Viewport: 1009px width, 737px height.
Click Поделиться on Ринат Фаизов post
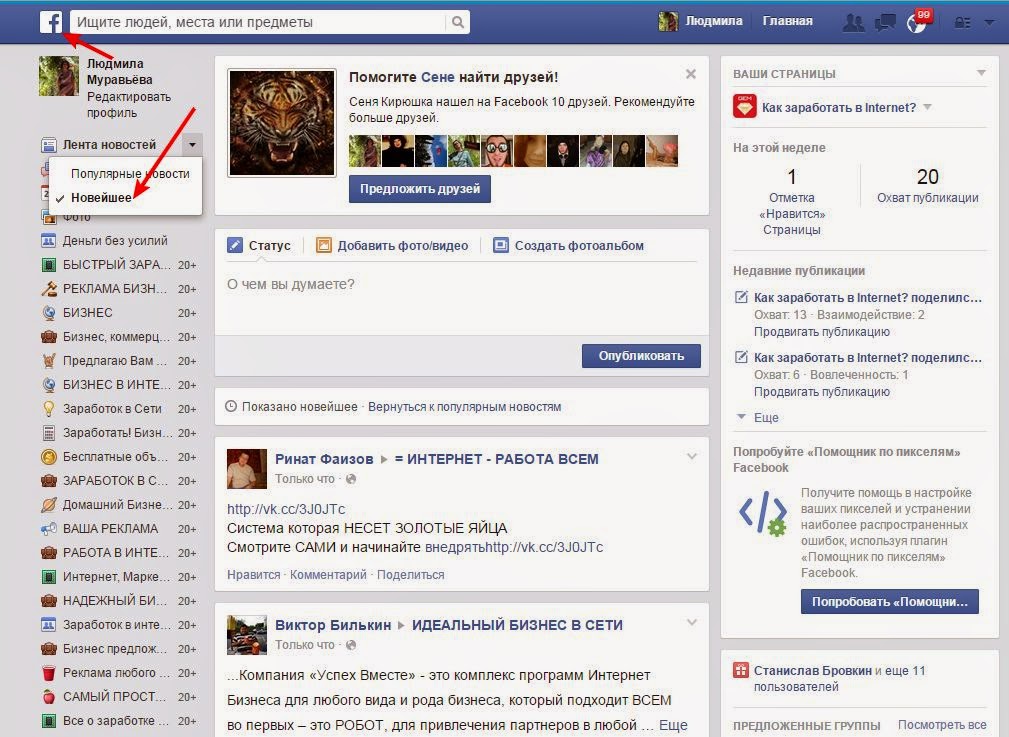click(x=411, y=575)
